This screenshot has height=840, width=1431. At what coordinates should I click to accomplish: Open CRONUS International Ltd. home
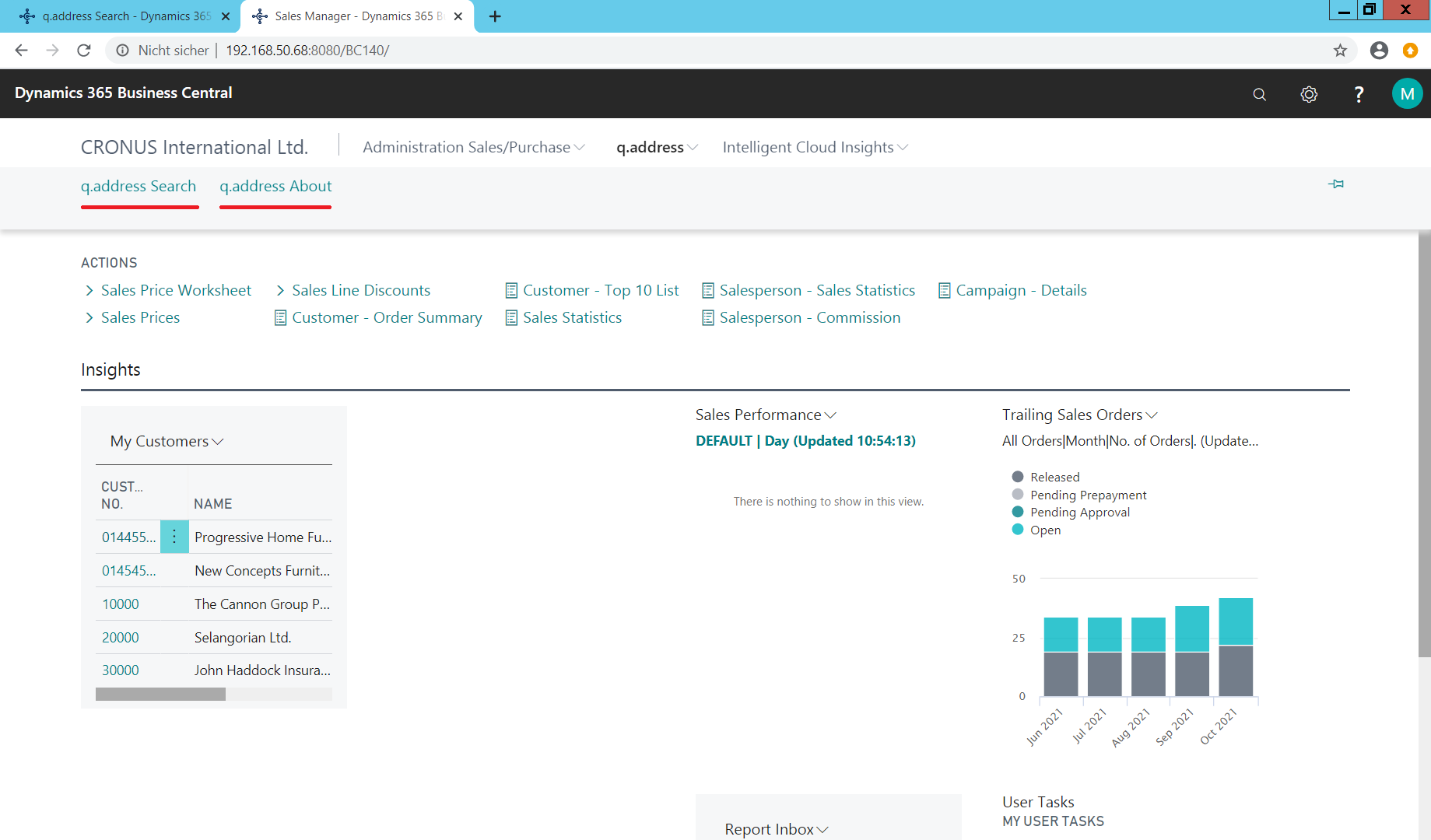pyautogui.click(x=195, y=147)
